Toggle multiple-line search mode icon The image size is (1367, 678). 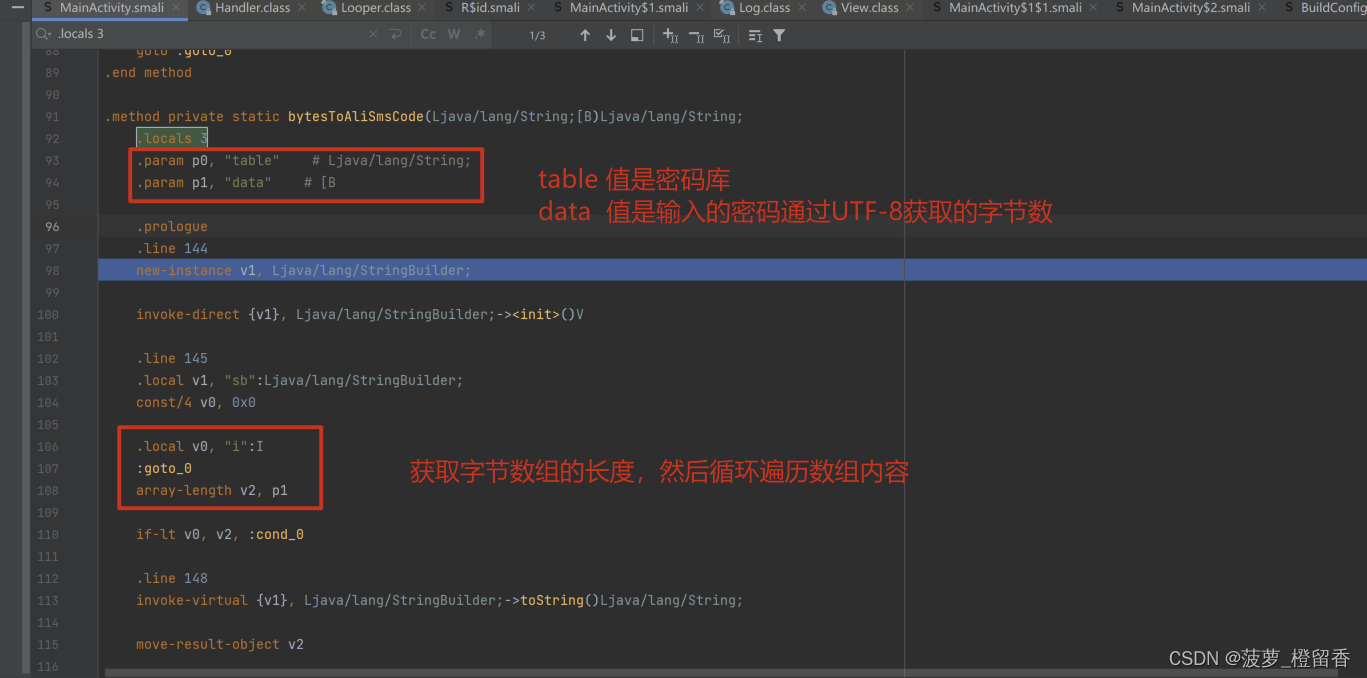tap(396, 34)
